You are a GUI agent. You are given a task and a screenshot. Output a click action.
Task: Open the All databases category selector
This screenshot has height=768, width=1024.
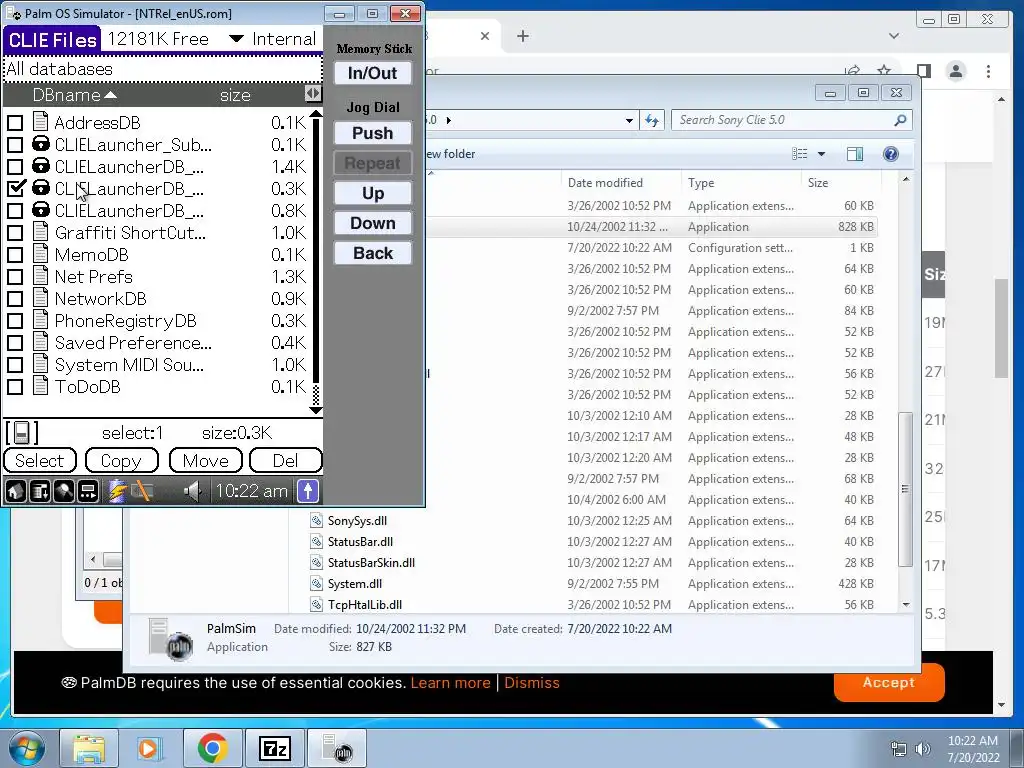pos(163,69)
